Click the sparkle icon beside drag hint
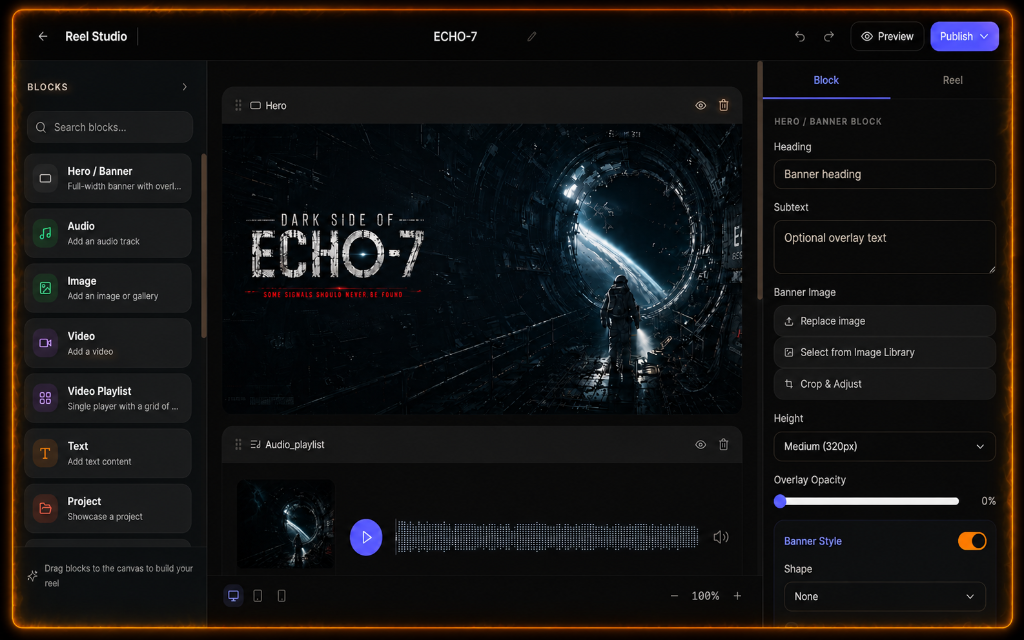This screenshot has height=640, width=1024. [x=33, y=575]
